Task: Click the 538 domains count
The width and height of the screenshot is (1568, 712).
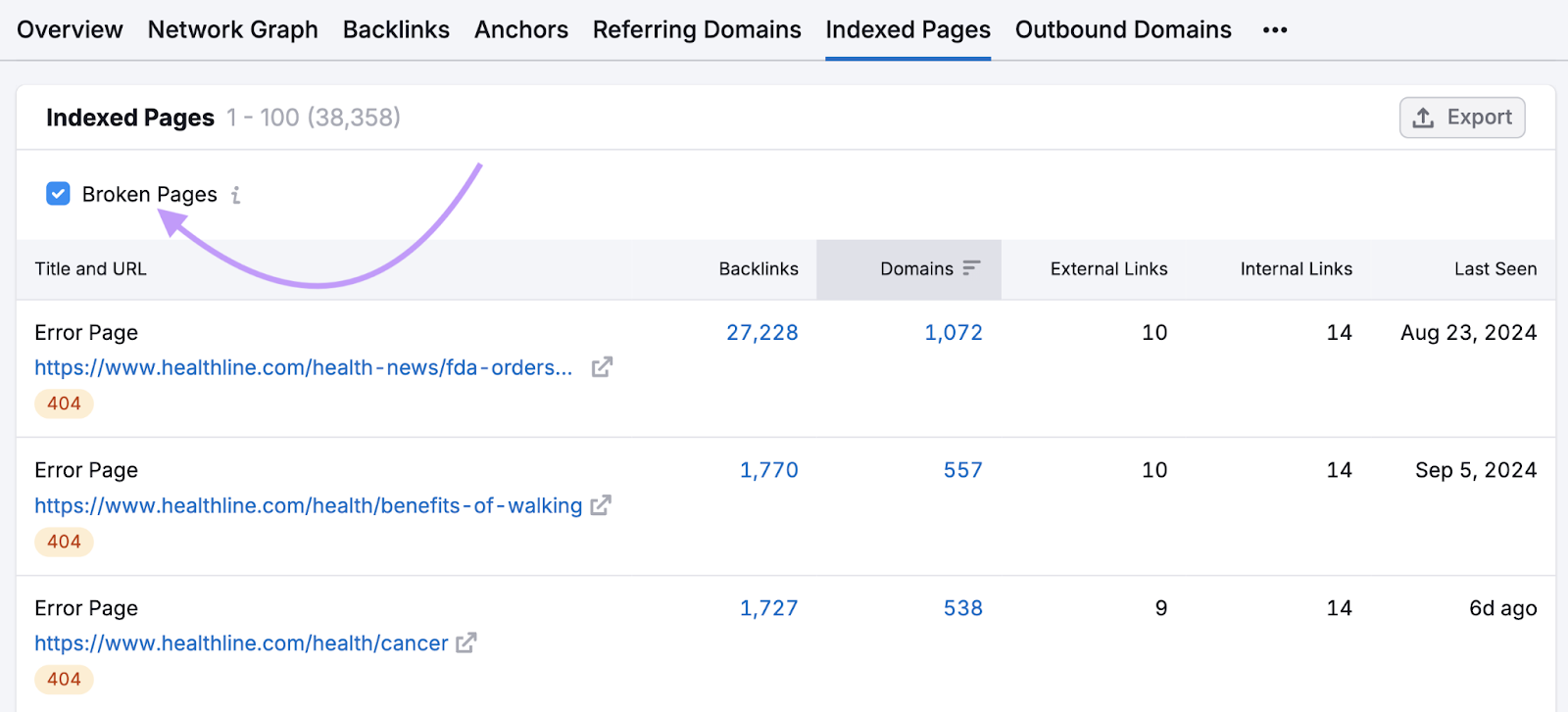Action: click(962, 608)
